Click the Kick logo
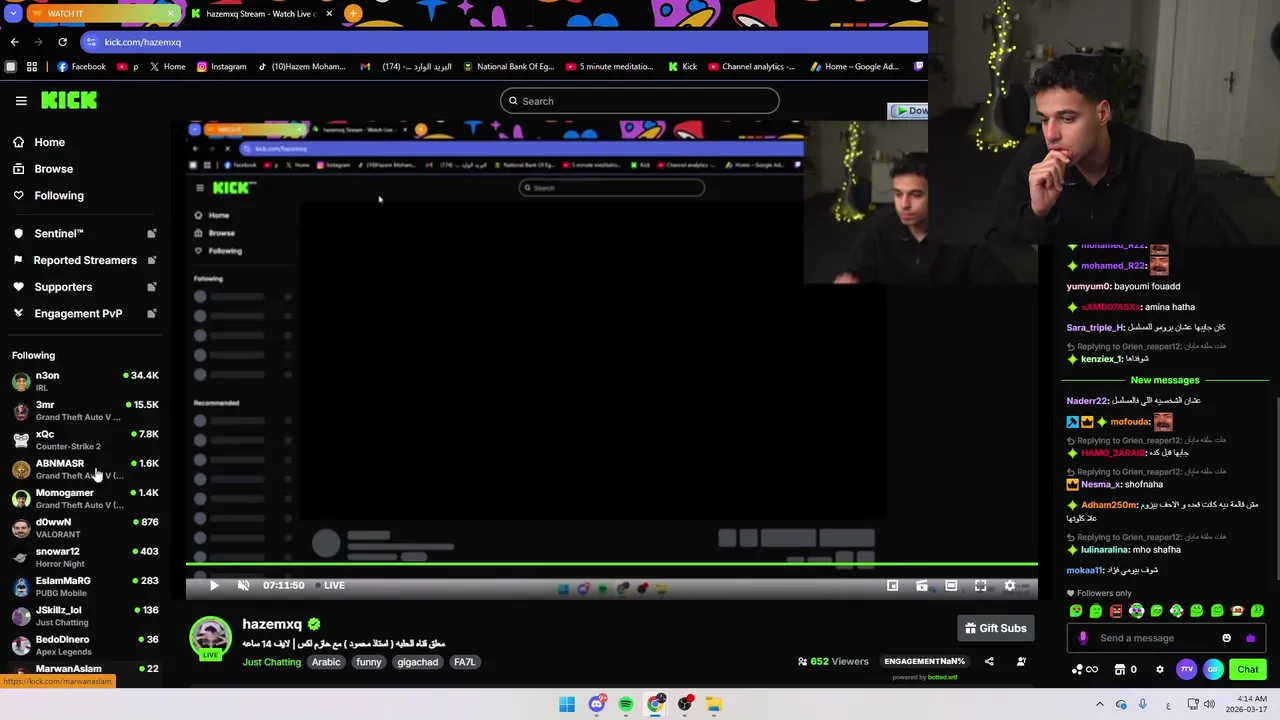Image resolution: width=1280 pixels, height=720 pixels. pyautogui.click(x=69, y=100)
